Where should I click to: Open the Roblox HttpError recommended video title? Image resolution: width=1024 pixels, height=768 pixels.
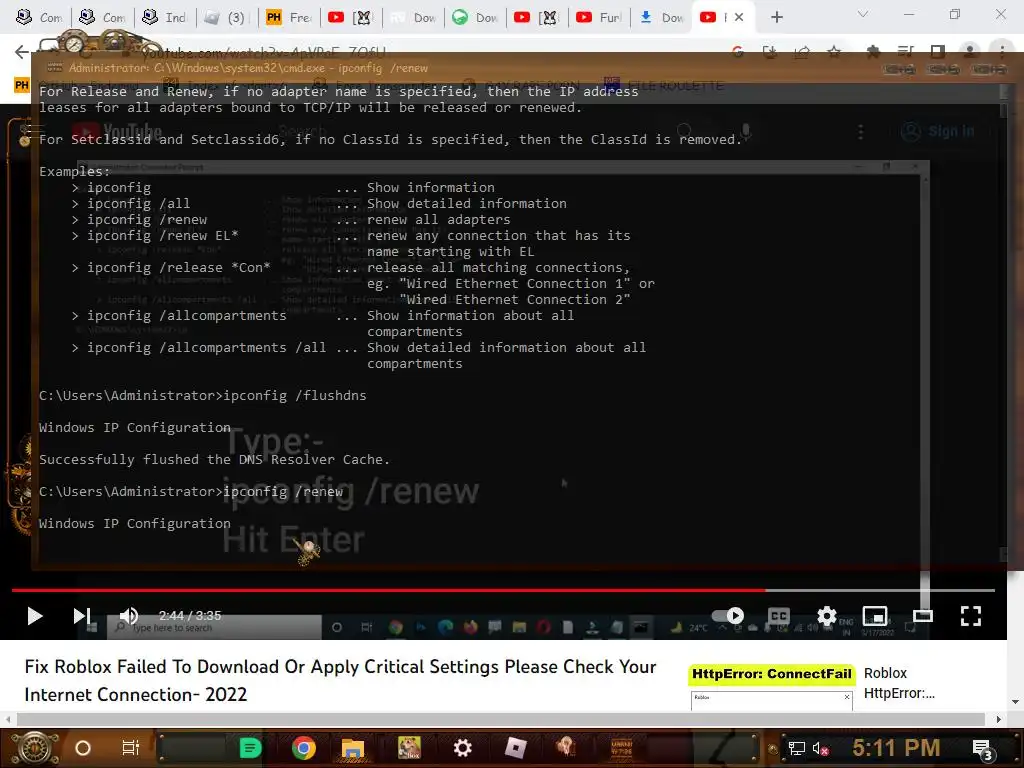point(899,683)
